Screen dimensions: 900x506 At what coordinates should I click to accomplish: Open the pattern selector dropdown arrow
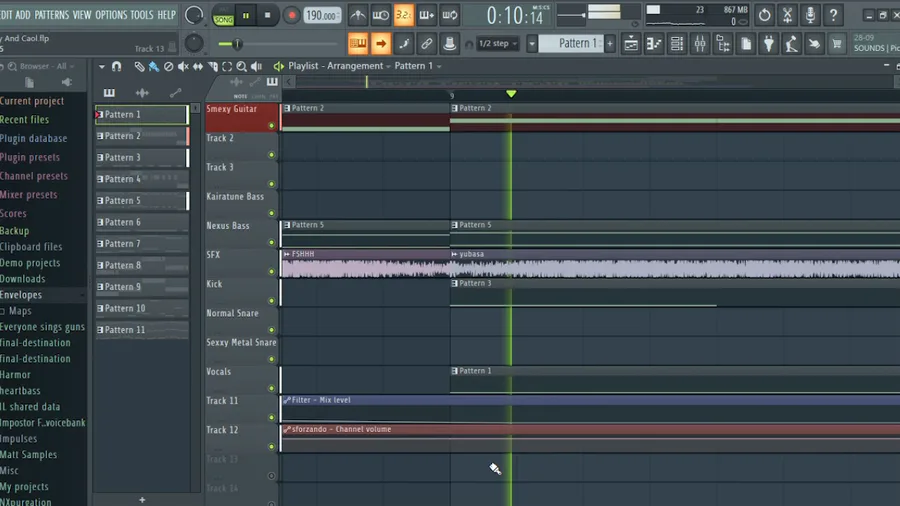(x=532, y=44)
